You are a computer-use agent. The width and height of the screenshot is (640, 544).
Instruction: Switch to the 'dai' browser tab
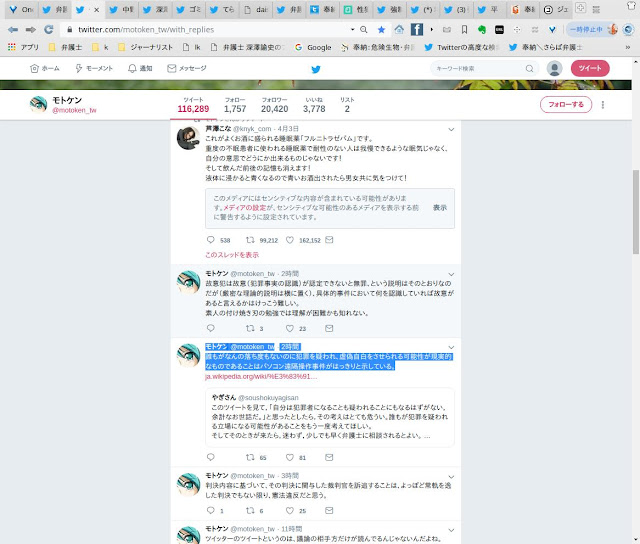(x=255, y=10)
